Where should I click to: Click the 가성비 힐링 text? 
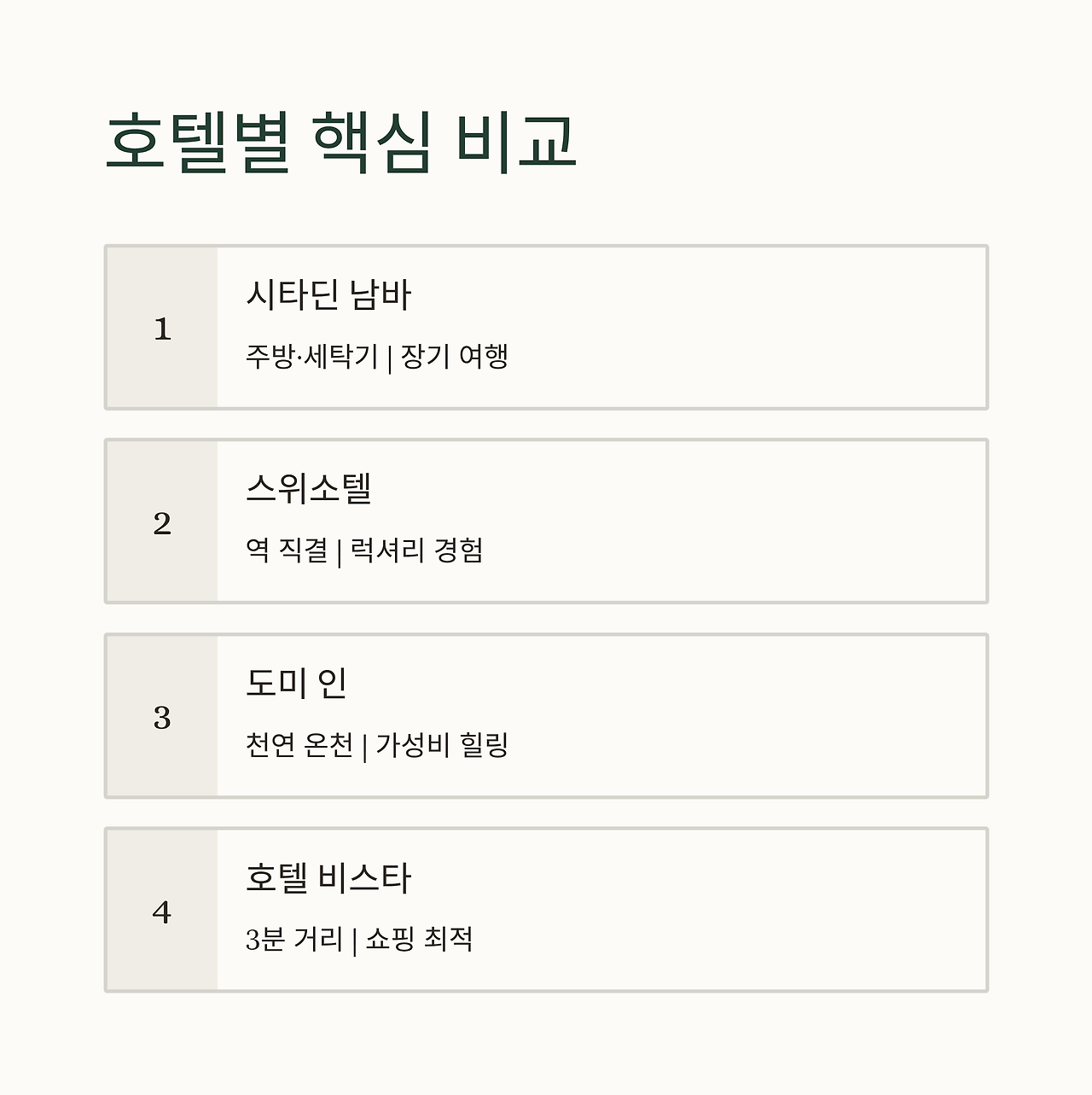coord(442,745)
